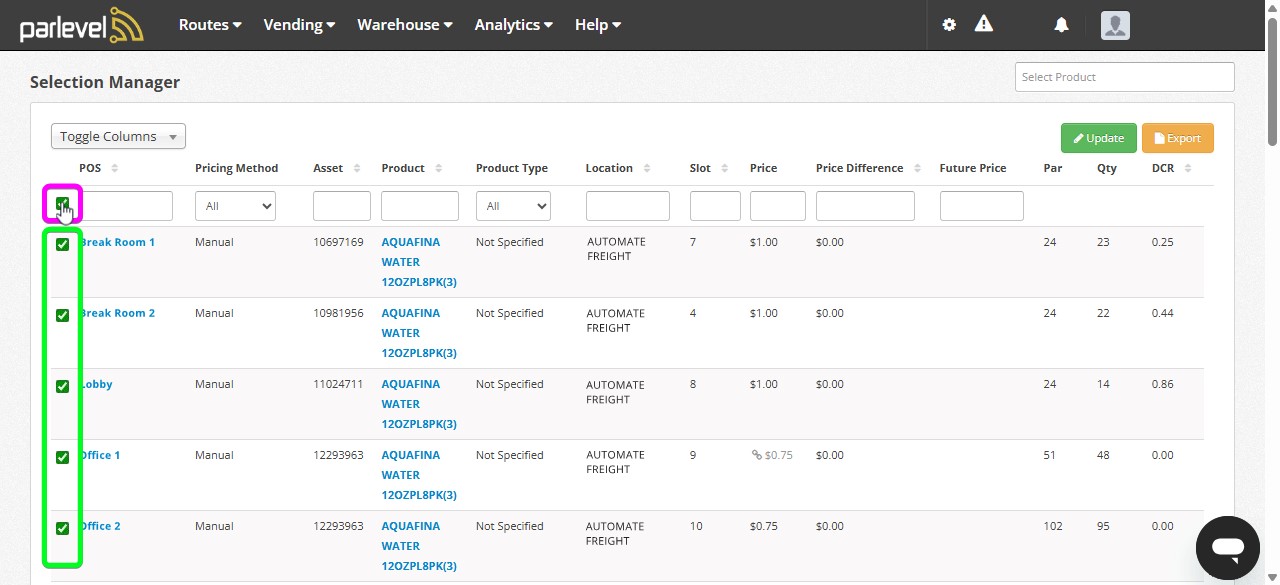Click the Parlevel logo

click(80, 24)
